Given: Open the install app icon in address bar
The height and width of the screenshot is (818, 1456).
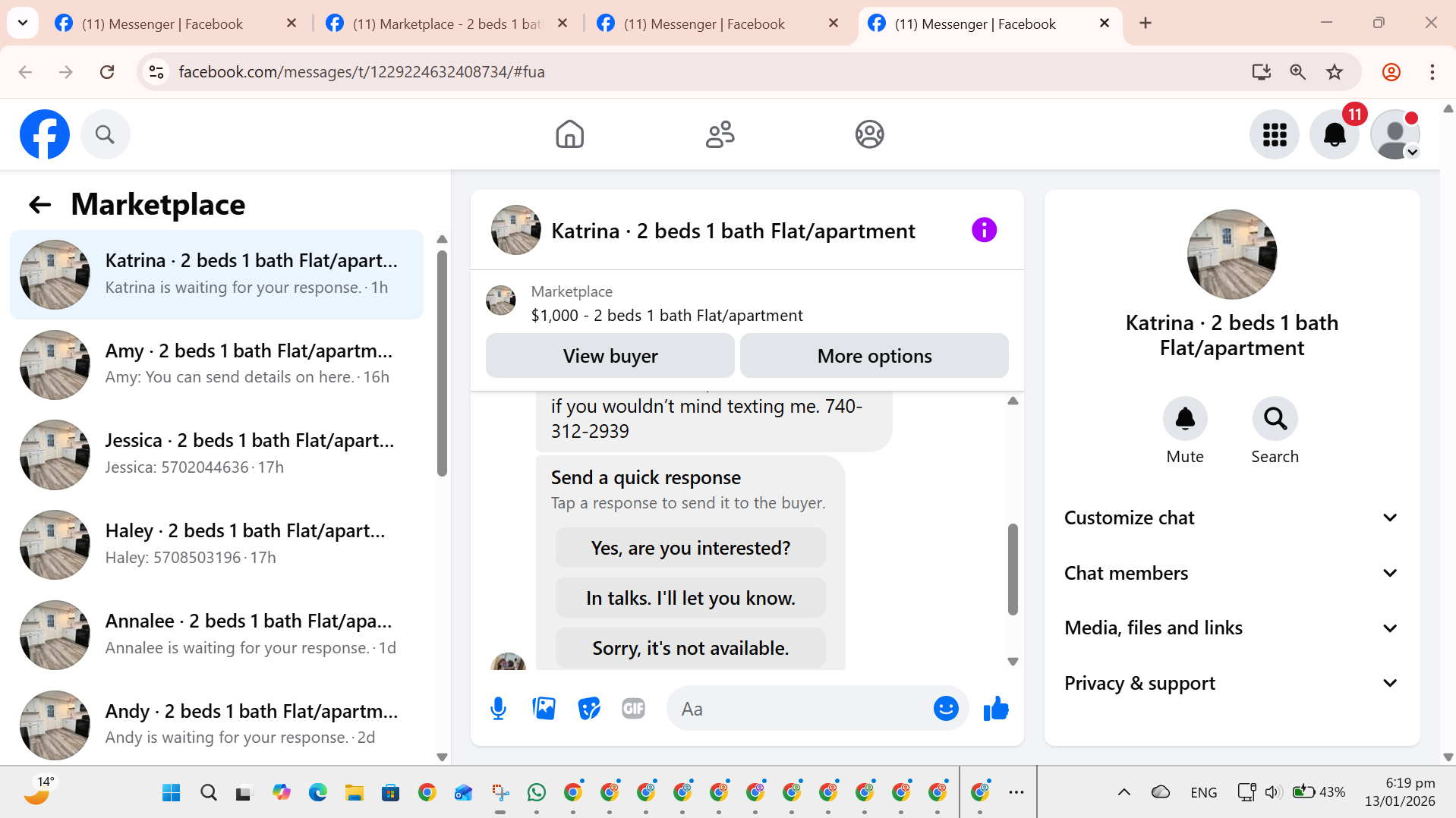Looking at the screenshot, I should pos(1261,72).
